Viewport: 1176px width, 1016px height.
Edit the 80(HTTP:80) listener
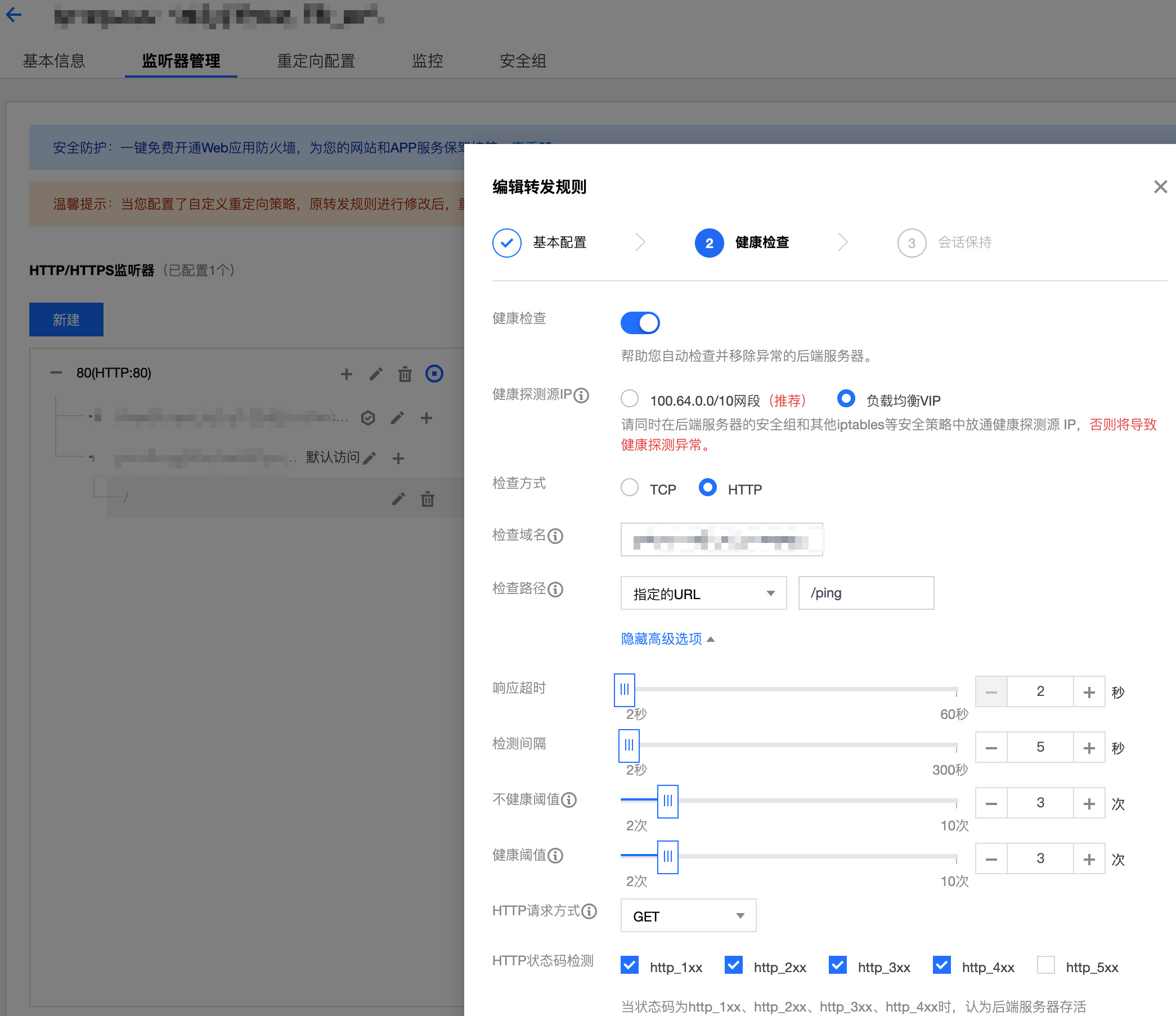point(376,374)
